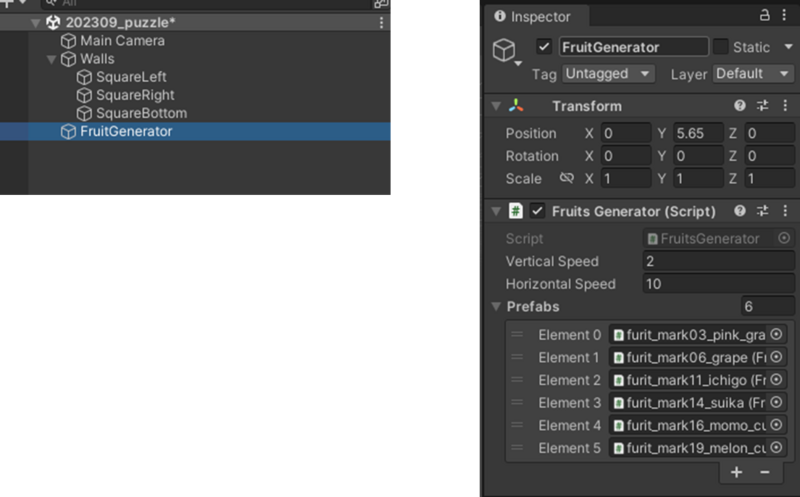
Task: Collapse the 202309_puzzle scene hierarchy
Action: pyautogui.click(x=35, y=23)
